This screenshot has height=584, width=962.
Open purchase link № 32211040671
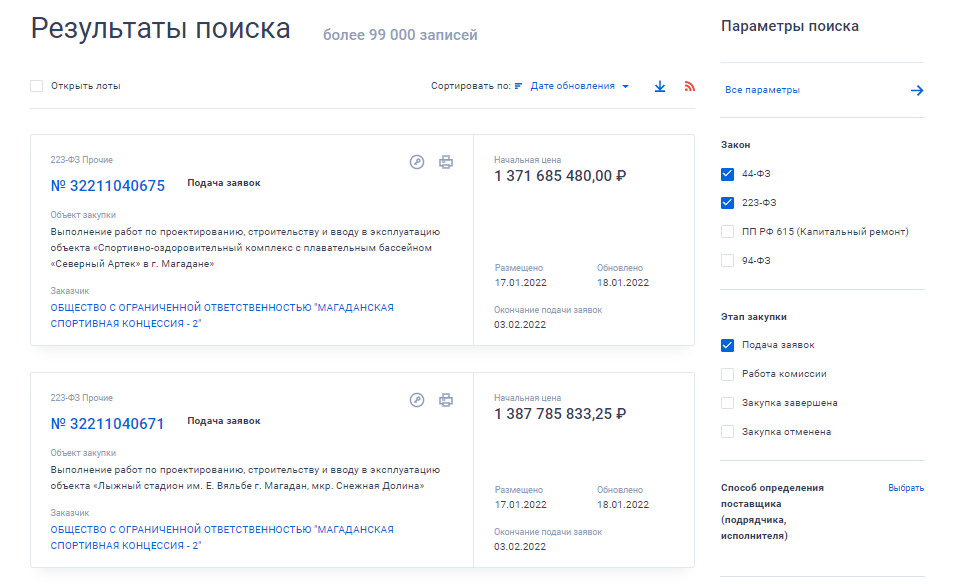coord(107,424)
